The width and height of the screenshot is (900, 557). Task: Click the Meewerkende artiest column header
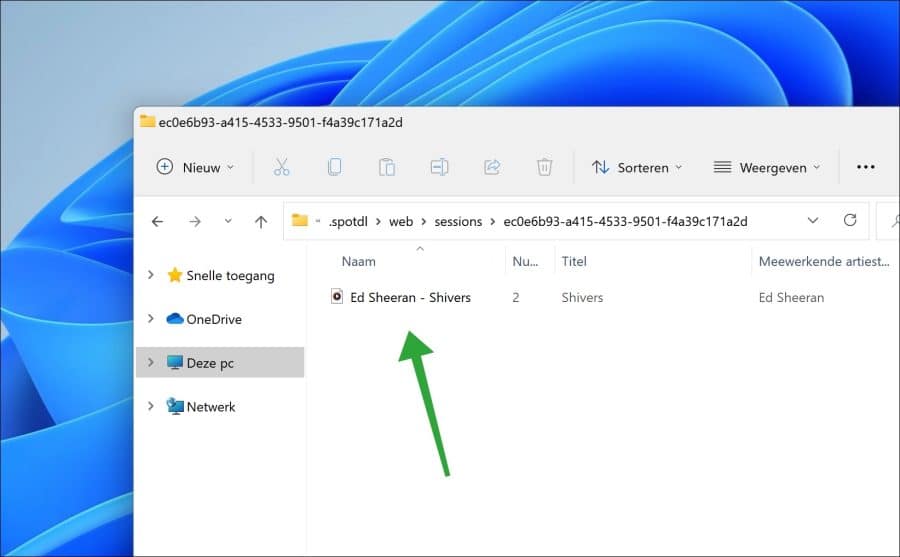[x=824, y=262]
